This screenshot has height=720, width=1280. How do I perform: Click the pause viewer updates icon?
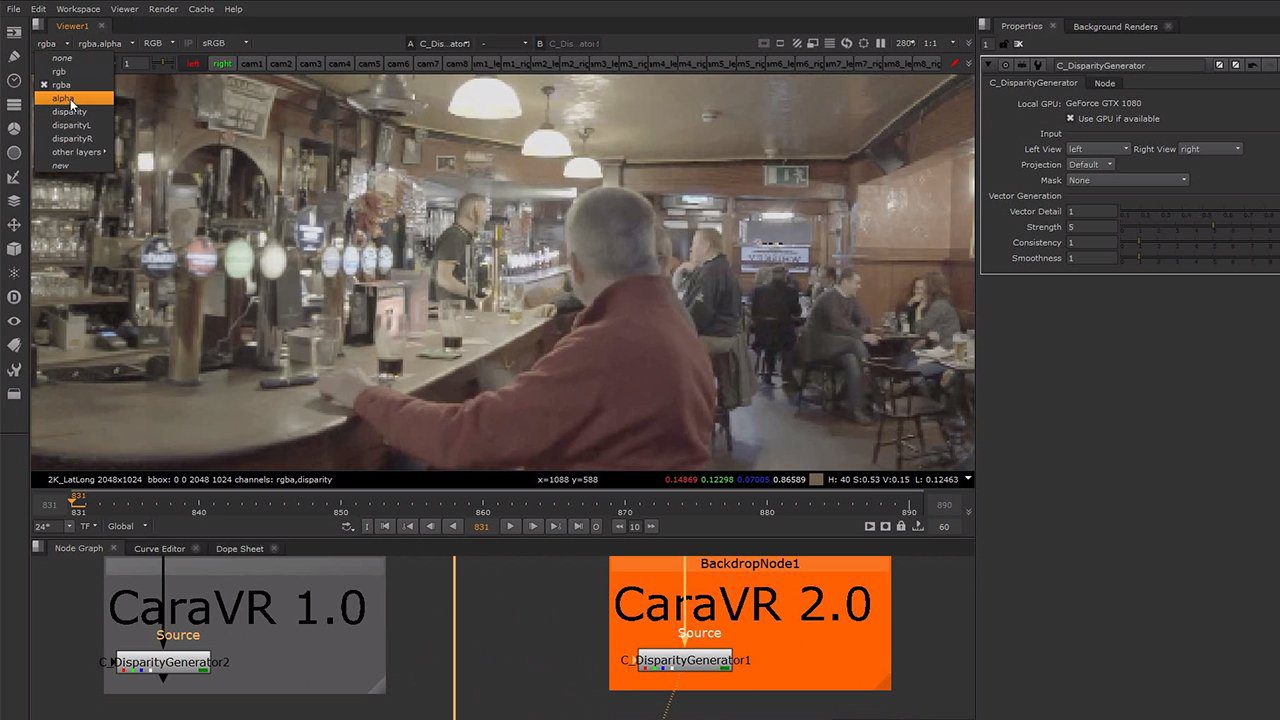880,44
